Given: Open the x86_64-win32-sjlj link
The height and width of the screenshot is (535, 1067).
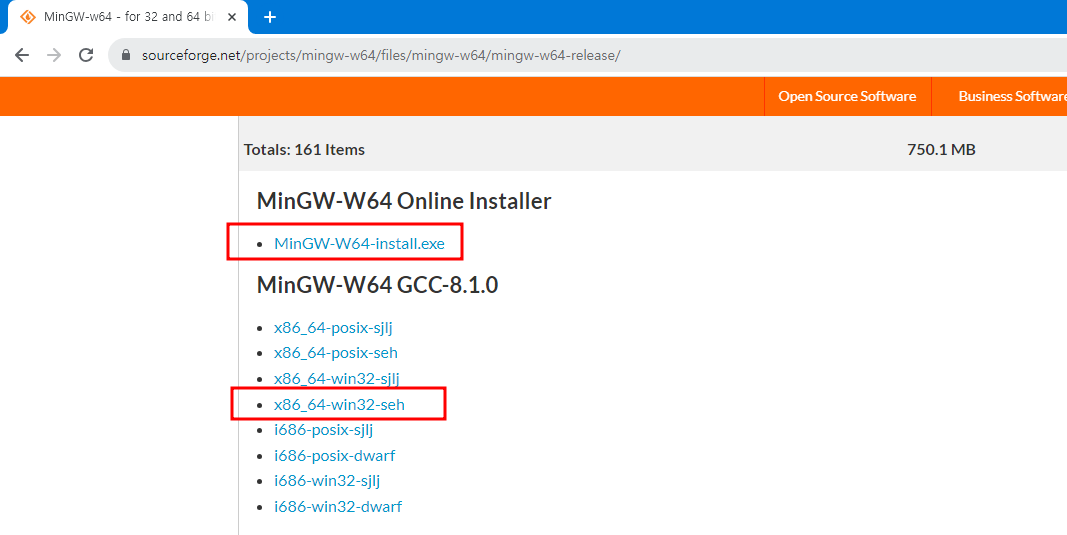Looking at the screenshot, I should pyautogui.click(x=336, y=378).
